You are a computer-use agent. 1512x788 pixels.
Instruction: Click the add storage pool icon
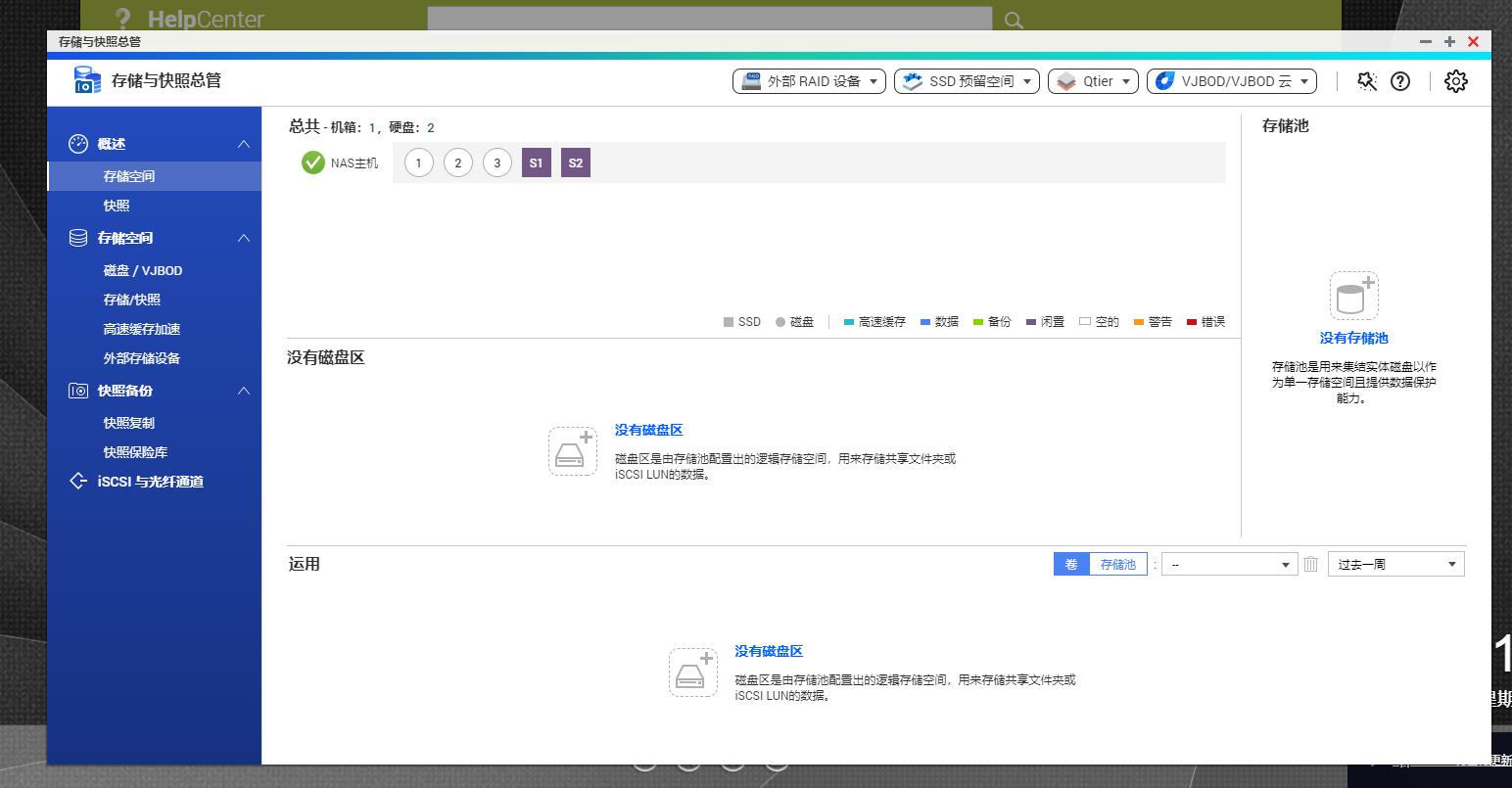[x=1353, y=296]
